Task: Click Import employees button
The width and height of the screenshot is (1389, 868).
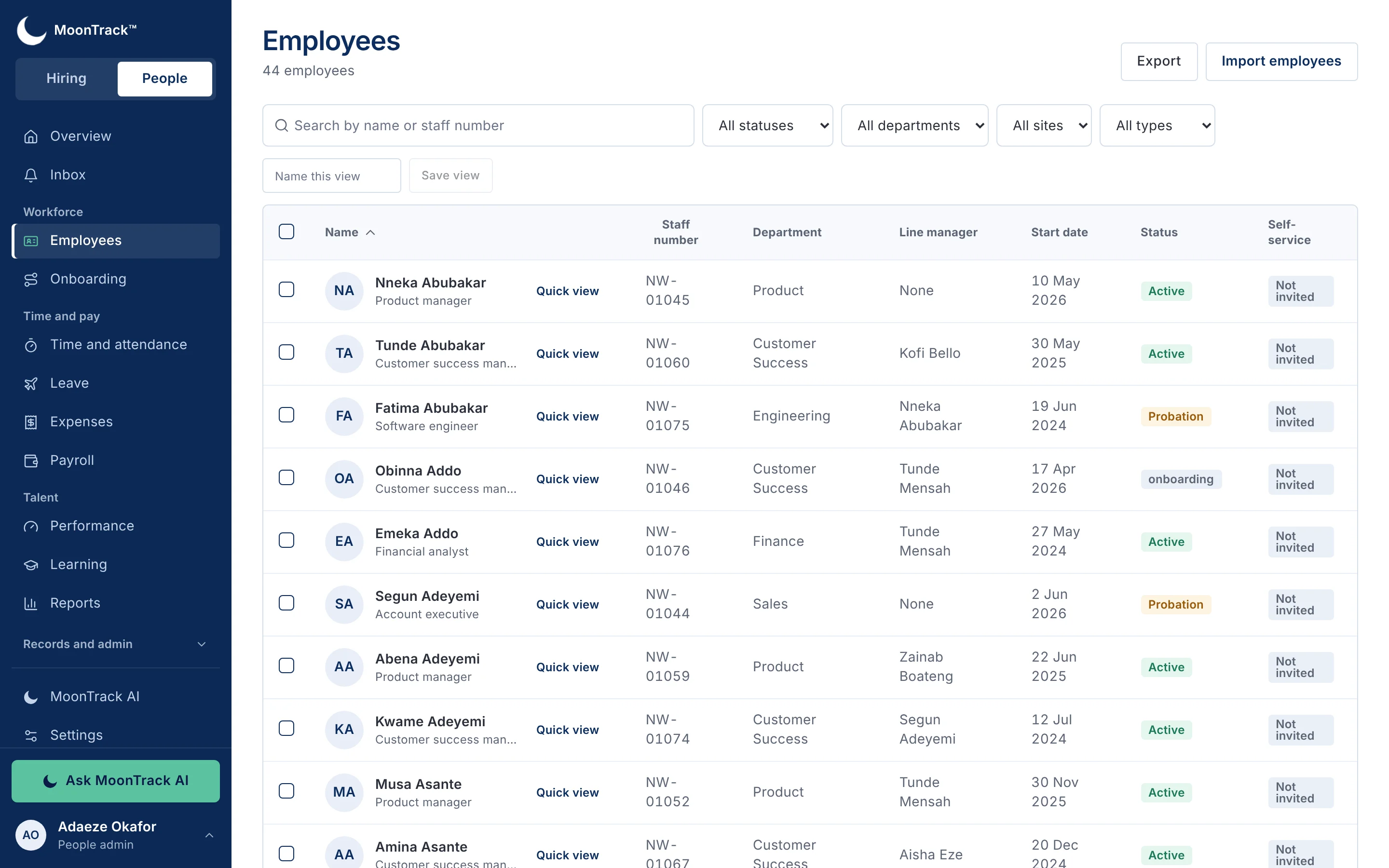Action: [x=1280, y=61]
